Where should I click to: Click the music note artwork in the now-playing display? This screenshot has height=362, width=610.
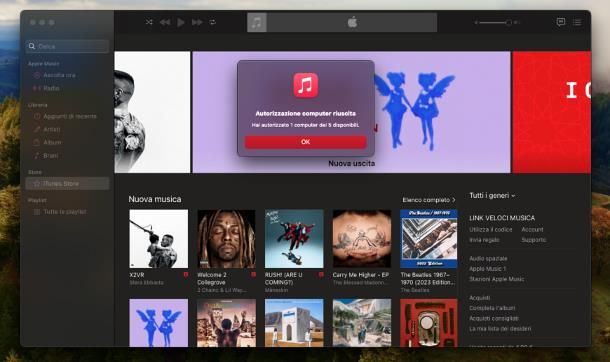(257, 22)
